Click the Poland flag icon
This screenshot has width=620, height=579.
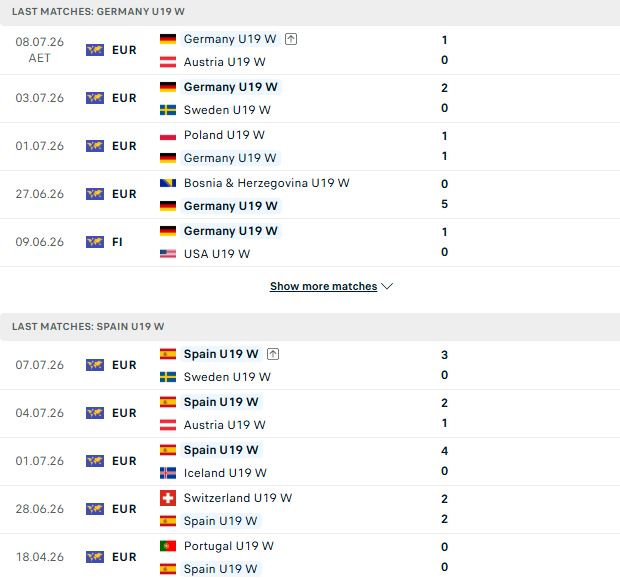[168, 135]
